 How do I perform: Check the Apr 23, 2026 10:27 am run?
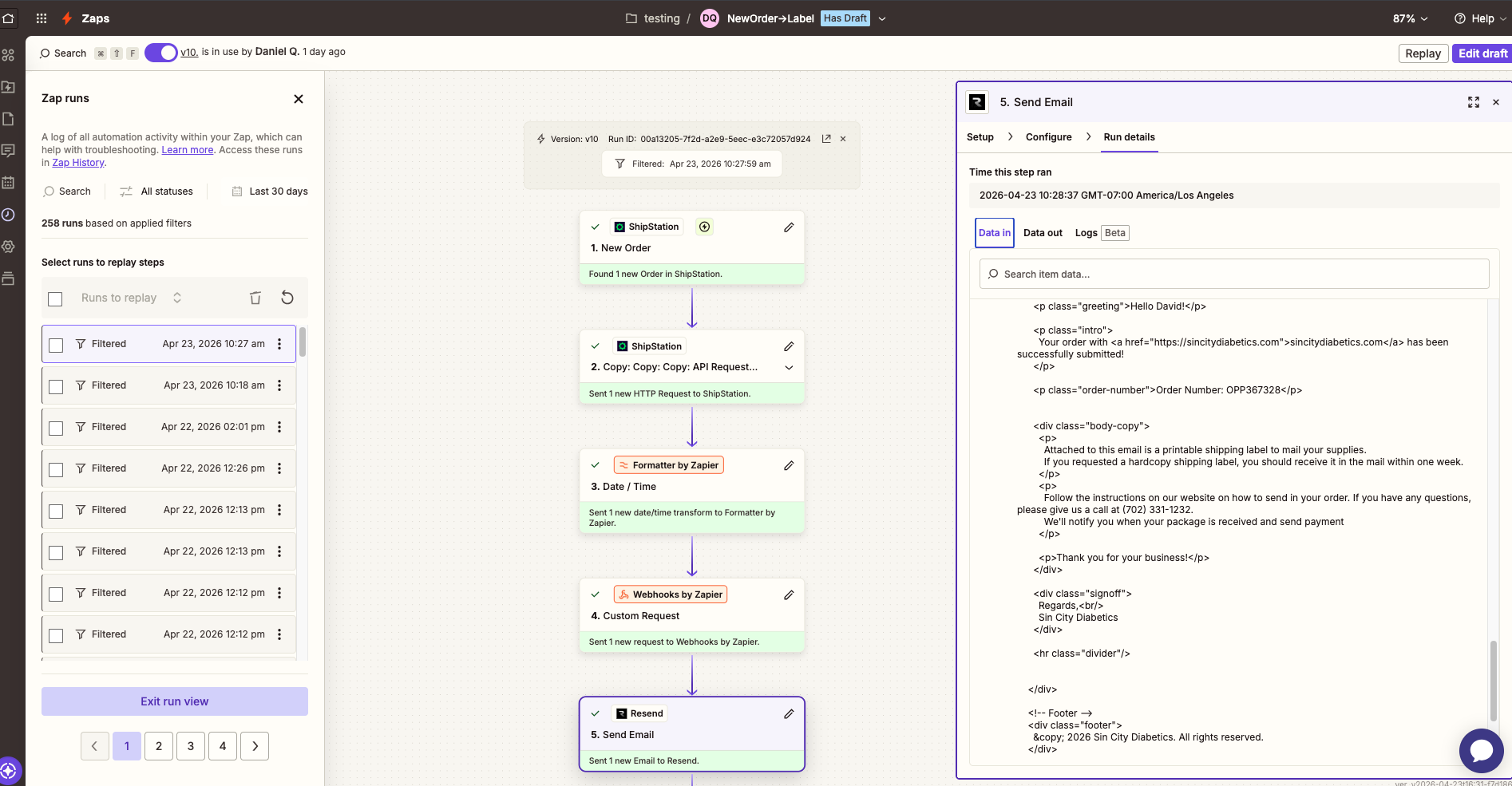coord(55,345)
